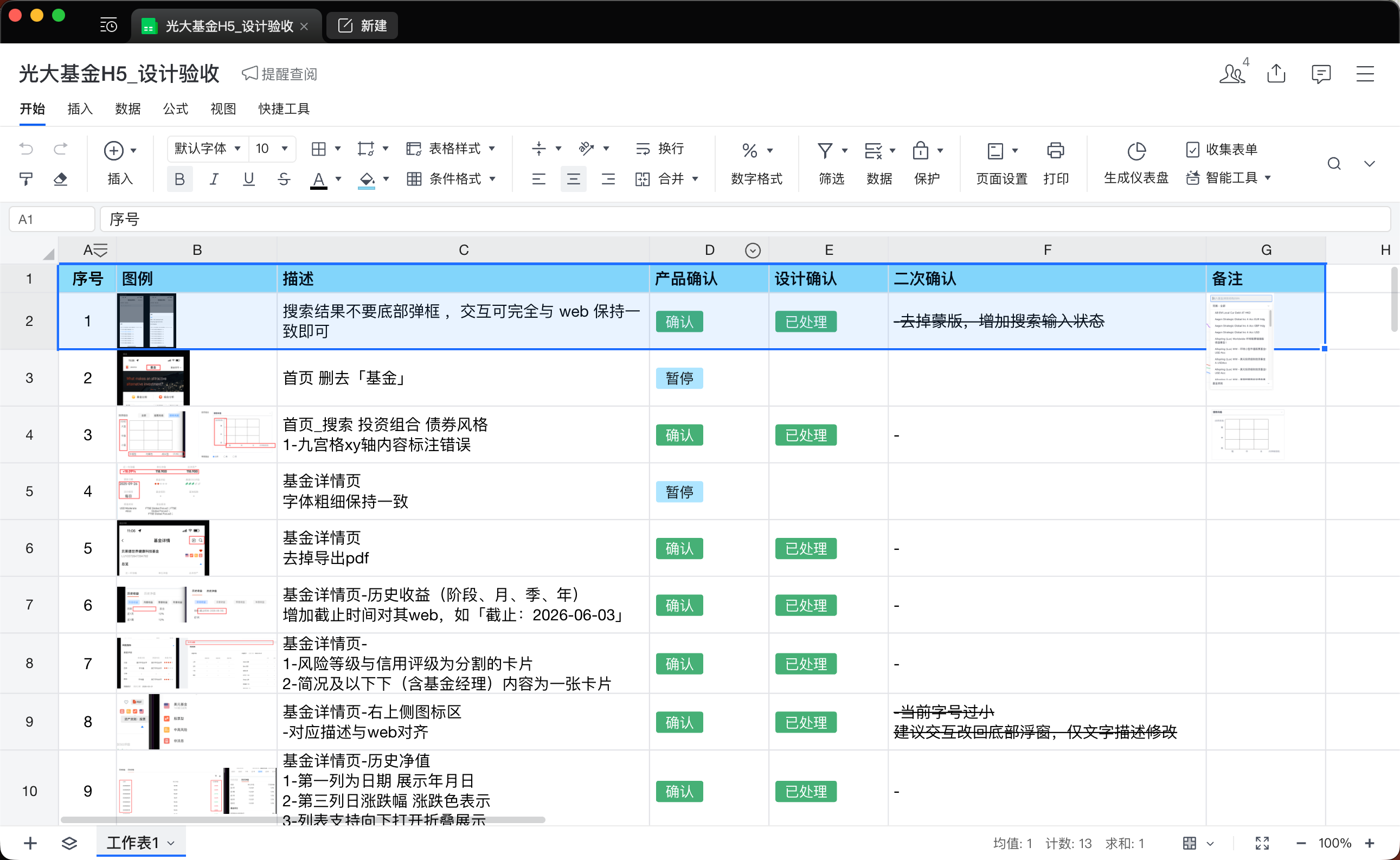
Task: Click the protect lock icon
Action: (x=920, y=150)
